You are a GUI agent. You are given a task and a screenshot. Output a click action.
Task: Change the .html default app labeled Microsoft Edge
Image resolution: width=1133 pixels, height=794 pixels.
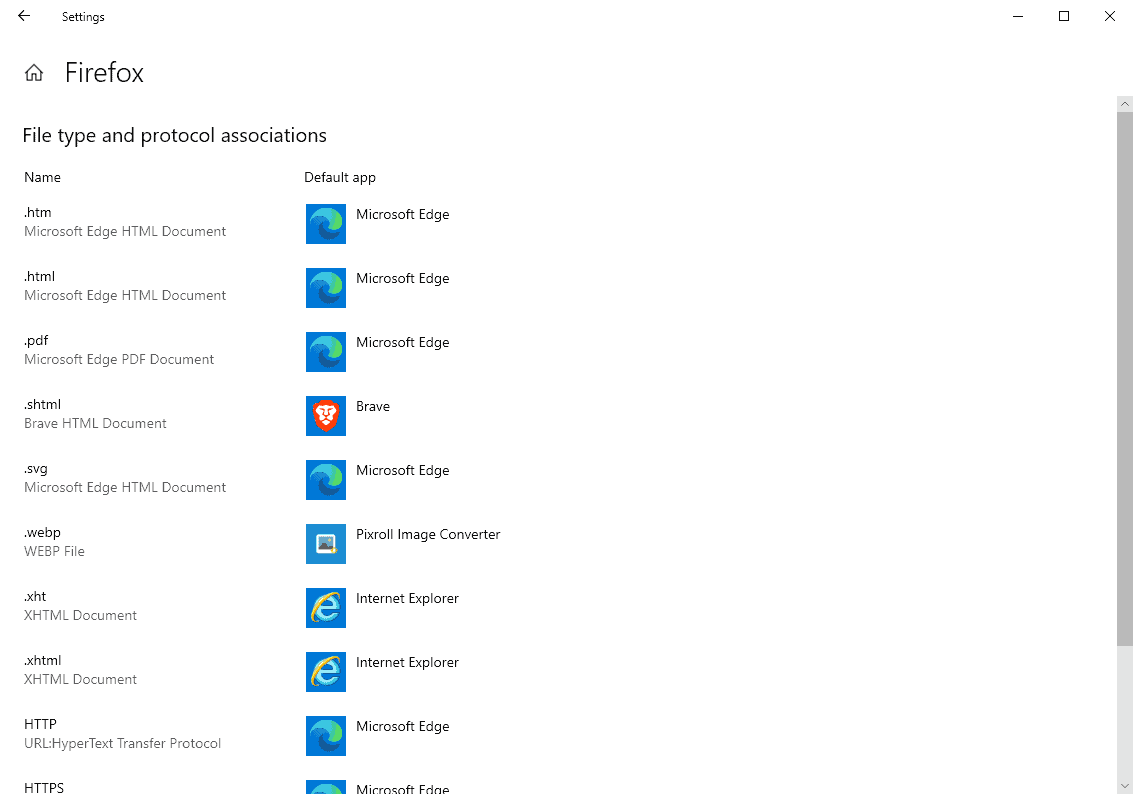click(402, 278)
